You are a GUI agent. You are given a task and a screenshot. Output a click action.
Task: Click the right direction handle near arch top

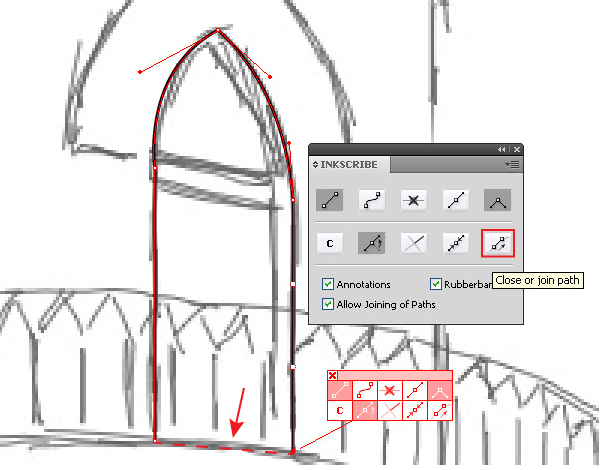point(270,77)
